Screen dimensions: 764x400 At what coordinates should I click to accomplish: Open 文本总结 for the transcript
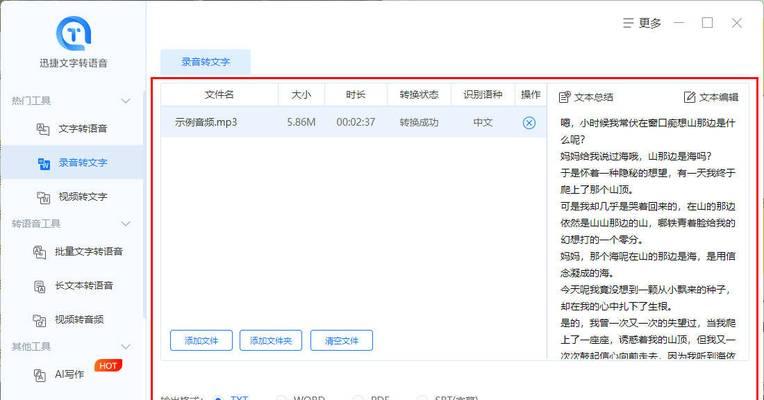click(586, 97)
